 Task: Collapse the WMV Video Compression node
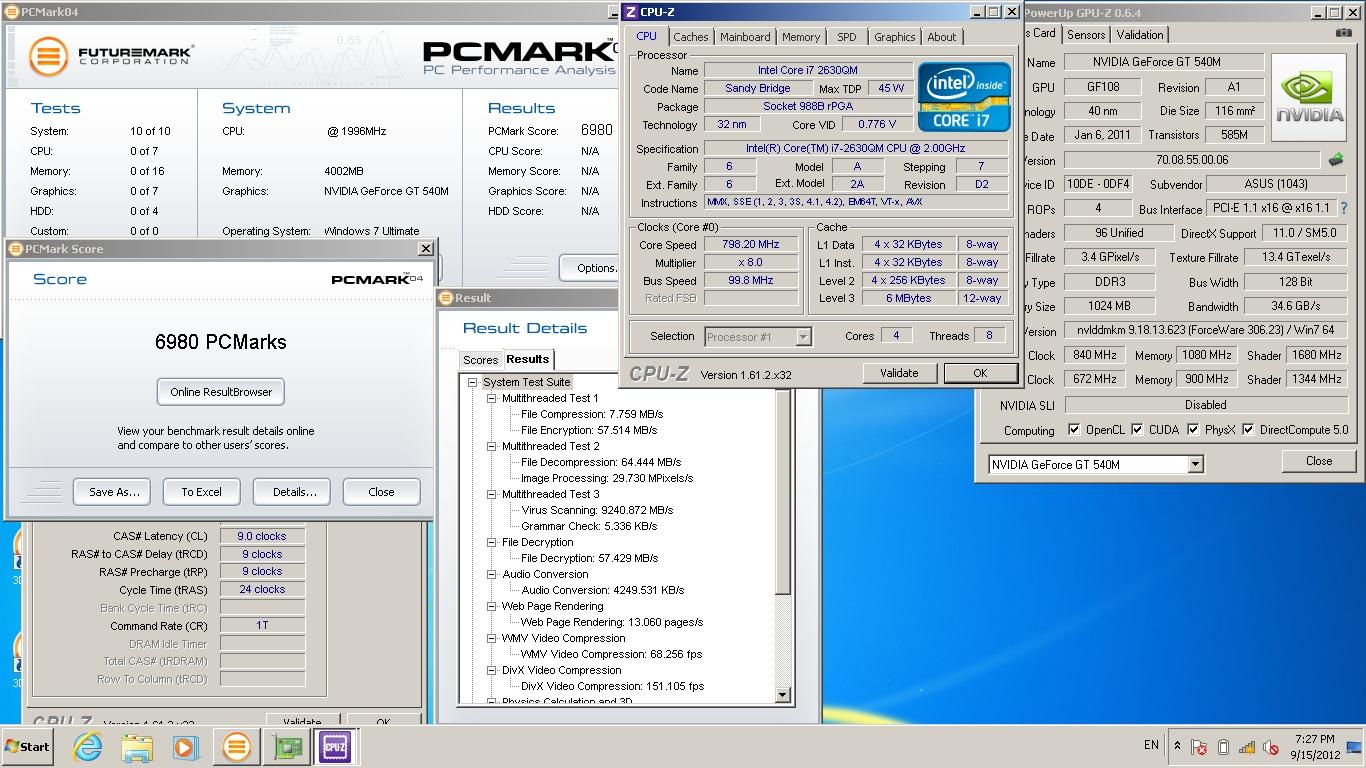492,638
